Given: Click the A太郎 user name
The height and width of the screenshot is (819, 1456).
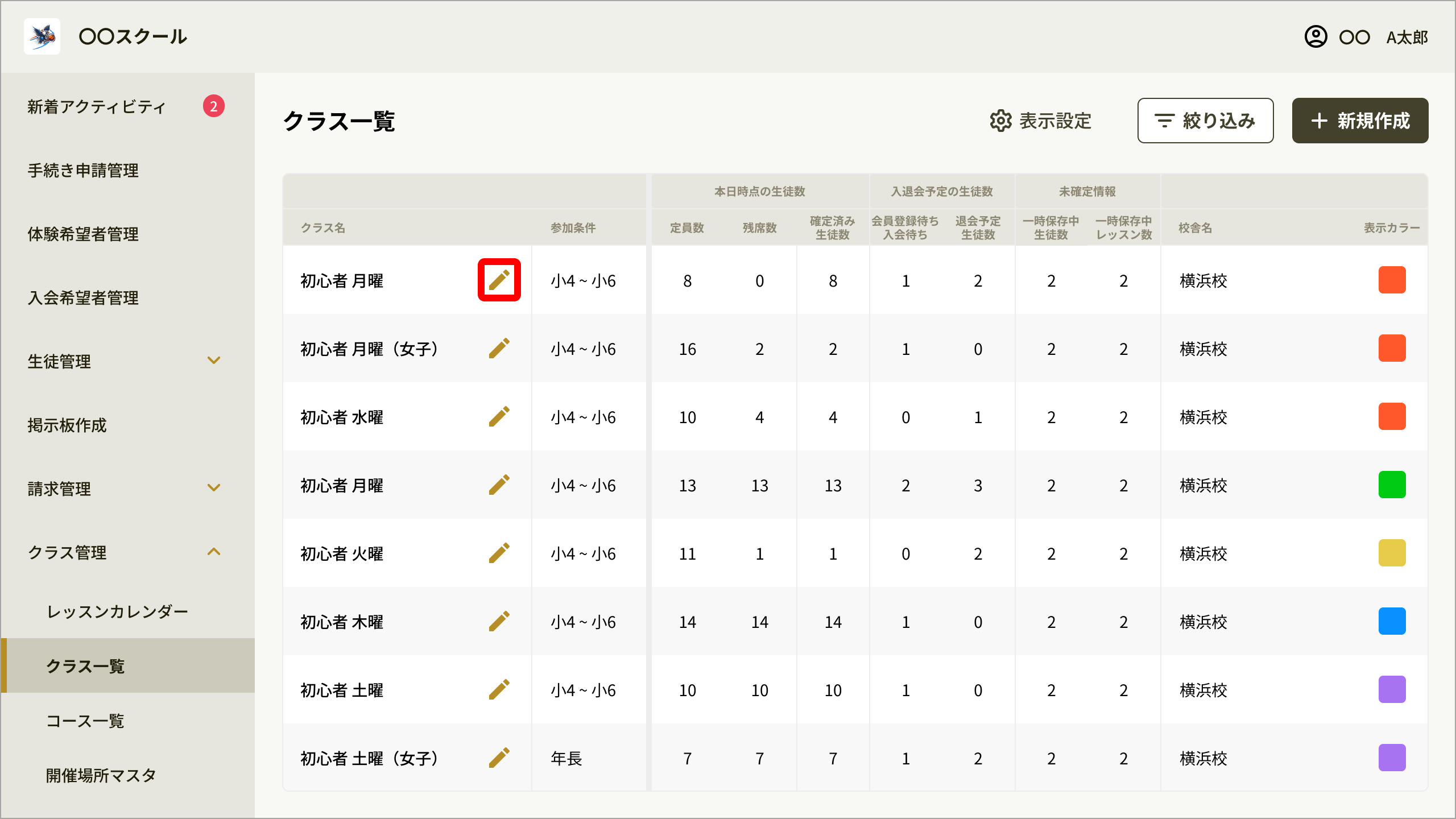Looking at the screenshot, I should click(1407, 38).
